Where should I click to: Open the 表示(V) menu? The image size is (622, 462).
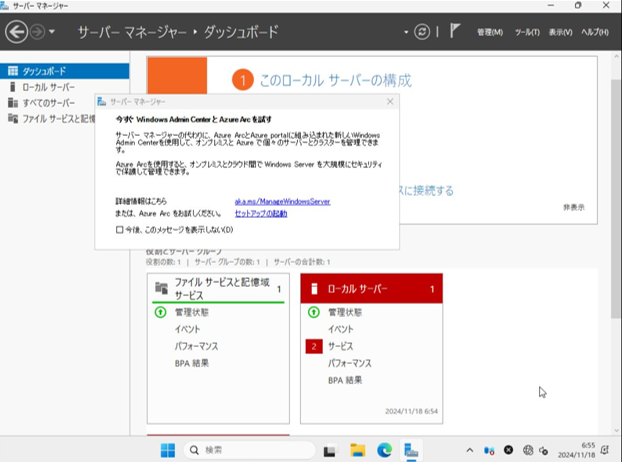coord(561,32)
